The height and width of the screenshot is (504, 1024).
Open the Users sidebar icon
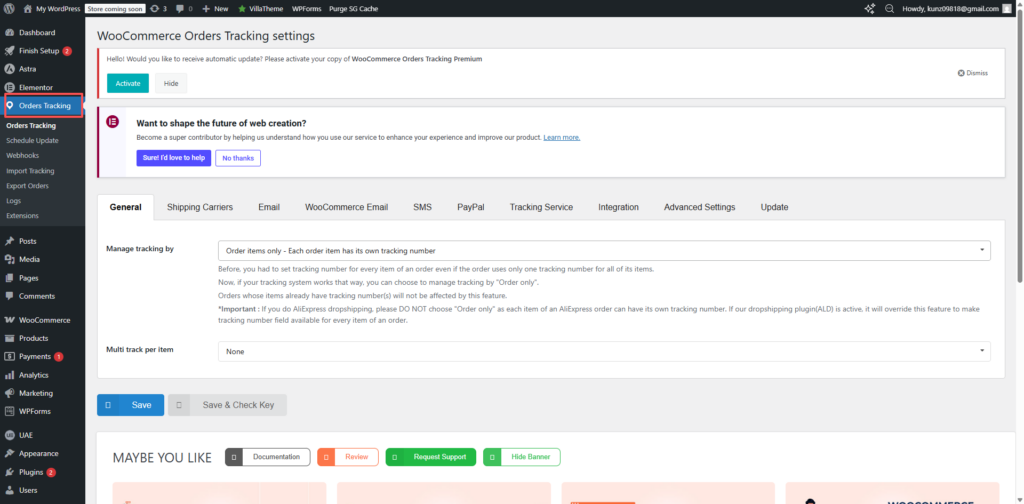pyautogui.click(x=10, y=490)
